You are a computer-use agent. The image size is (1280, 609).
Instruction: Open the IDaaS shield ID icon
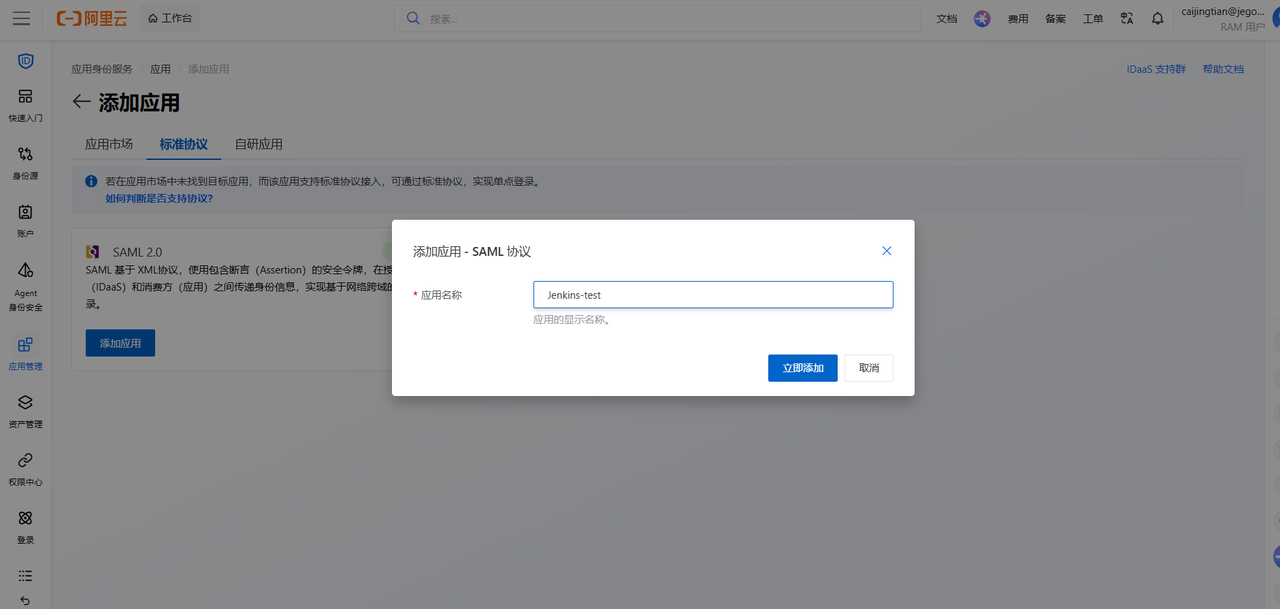click(x=26, y=61)
